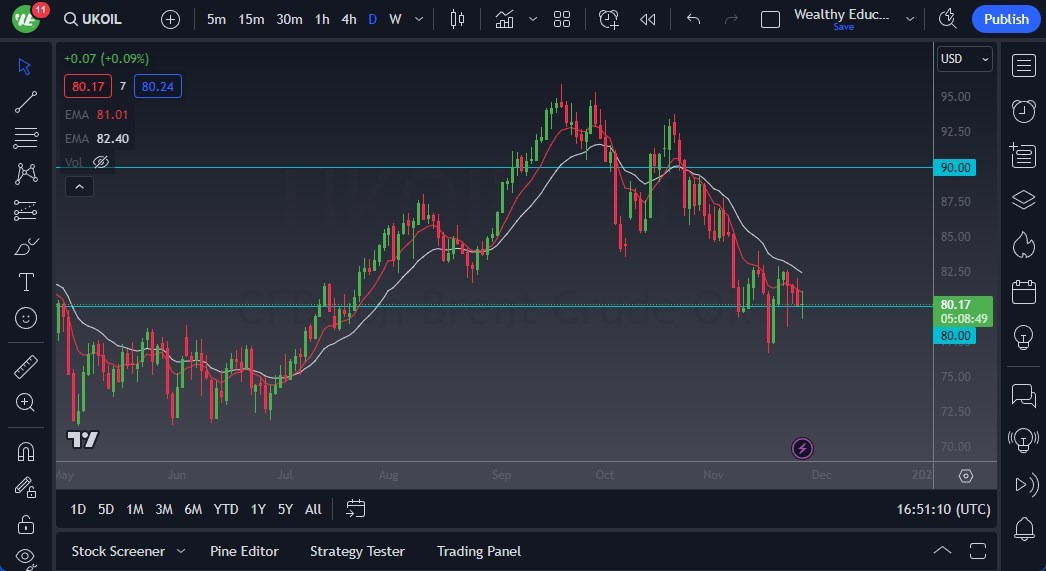This screenshot has width=1046, height=571.
Task: Open the emoji icons tool
Action: pos(26,318)
